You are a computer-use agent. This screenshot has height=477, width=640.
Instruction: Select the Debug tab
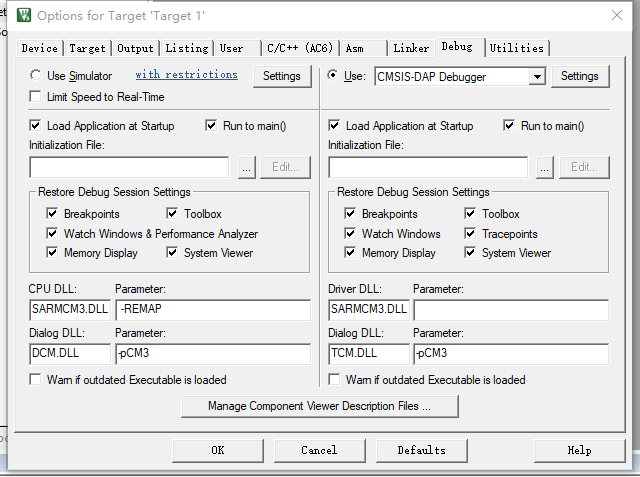click(x=460, y=47)
